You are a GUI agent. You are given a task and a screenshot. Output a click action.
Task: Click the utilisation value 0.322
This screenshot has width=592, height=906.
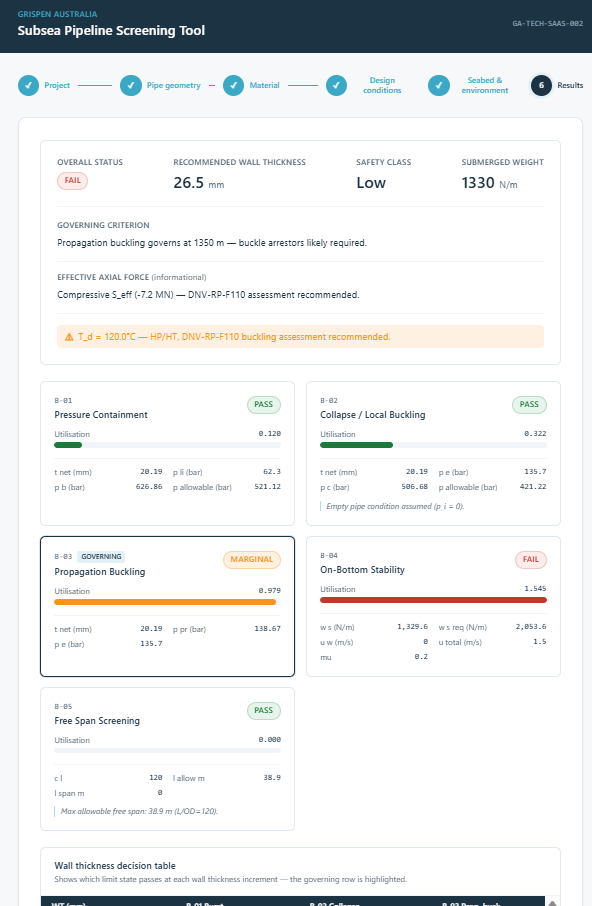[535, 433]
